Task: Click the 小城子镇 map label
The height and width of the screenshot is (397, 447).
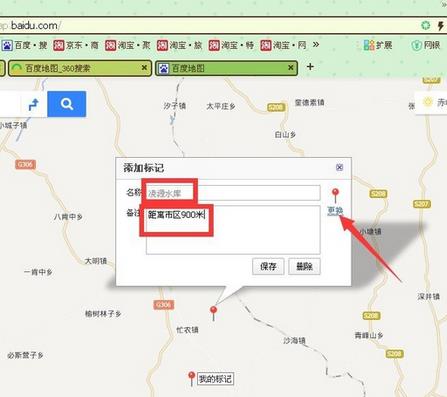Action: tap(13, 126)
